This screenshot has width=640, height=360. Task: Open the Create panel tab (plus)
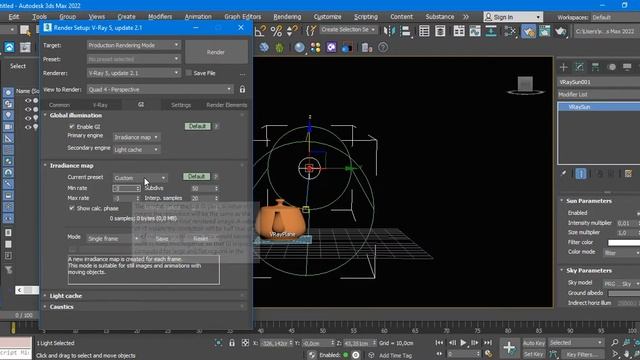[x=564, y=67]
